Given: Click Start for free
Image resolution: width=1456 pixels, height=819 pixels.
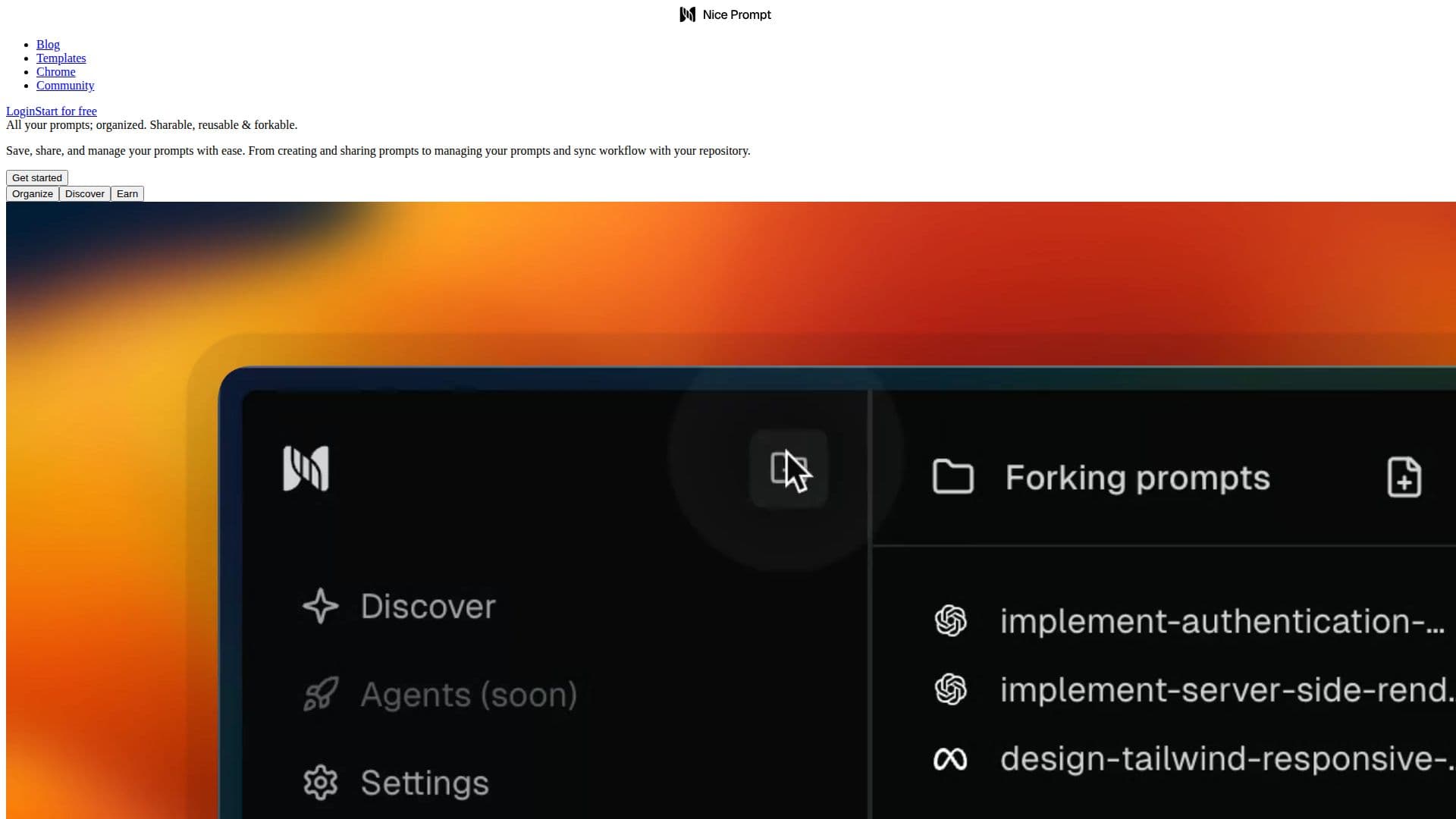Looking at the screenshot, I should point(66,111).
